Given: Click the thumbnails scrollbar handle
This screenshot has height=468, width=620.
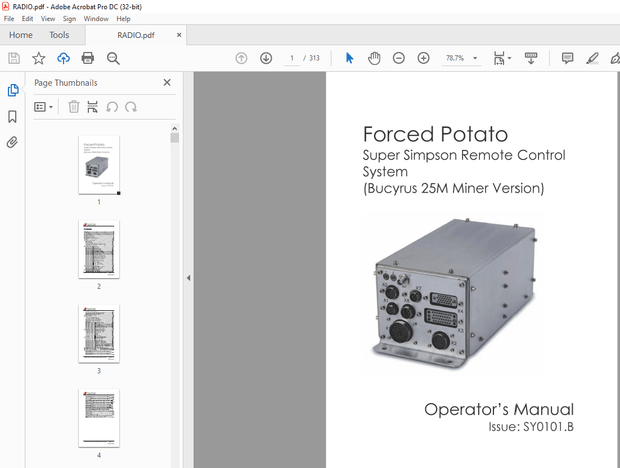Looking at the screenshot, I should (174, 138).
